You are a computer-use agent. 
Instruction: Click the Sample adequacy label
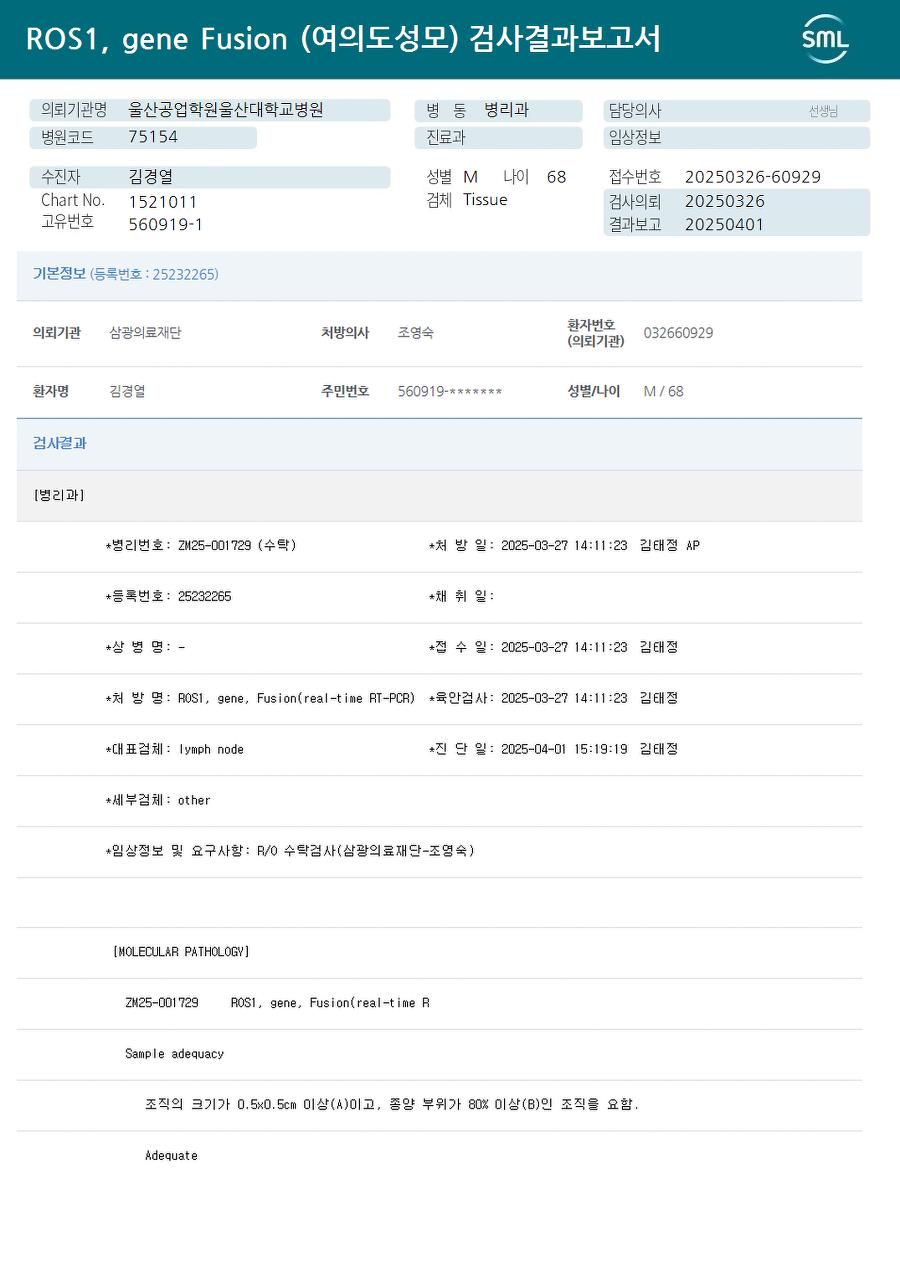click(x=174, y=1054)
